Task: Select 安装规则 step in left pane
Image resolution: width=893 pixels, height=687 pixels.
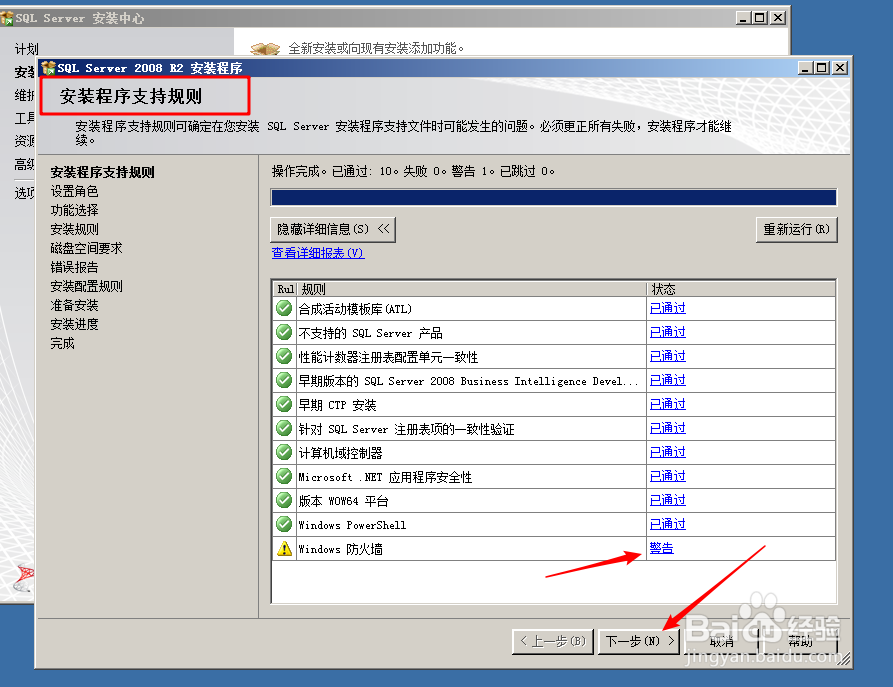Action: click(74, 229)
